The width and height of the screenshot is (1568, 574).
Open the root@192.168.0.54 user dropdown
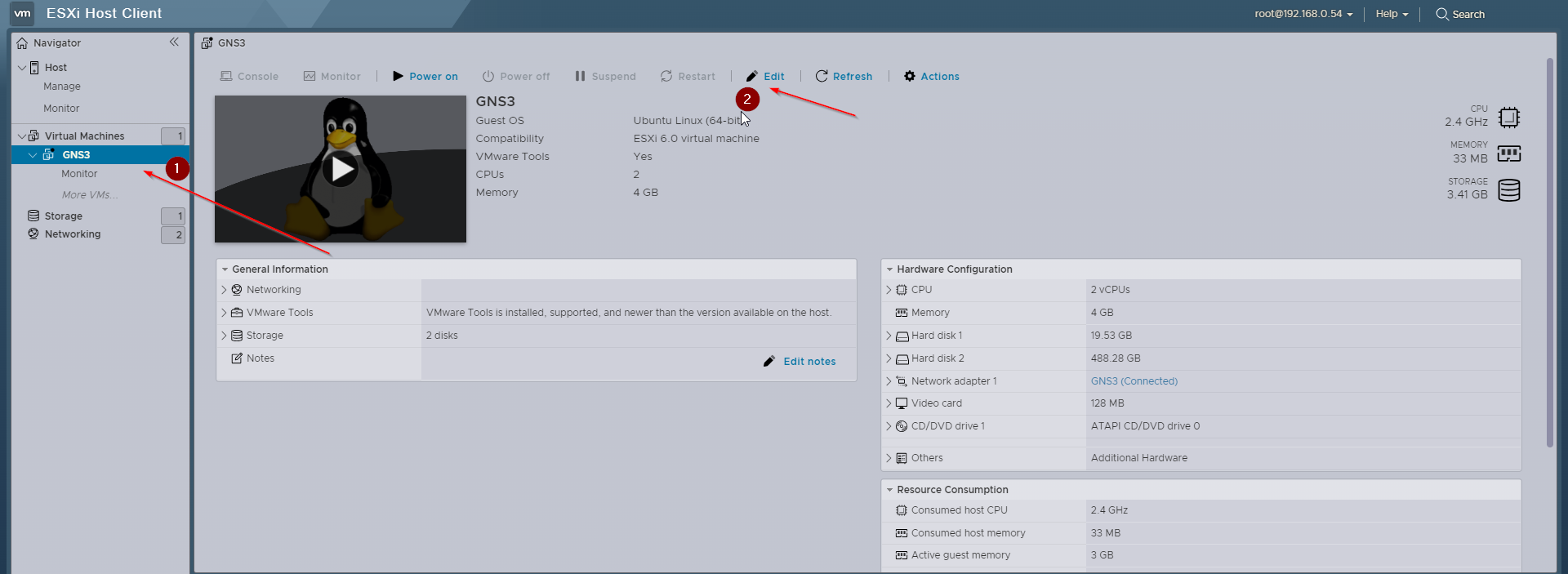1303,14
